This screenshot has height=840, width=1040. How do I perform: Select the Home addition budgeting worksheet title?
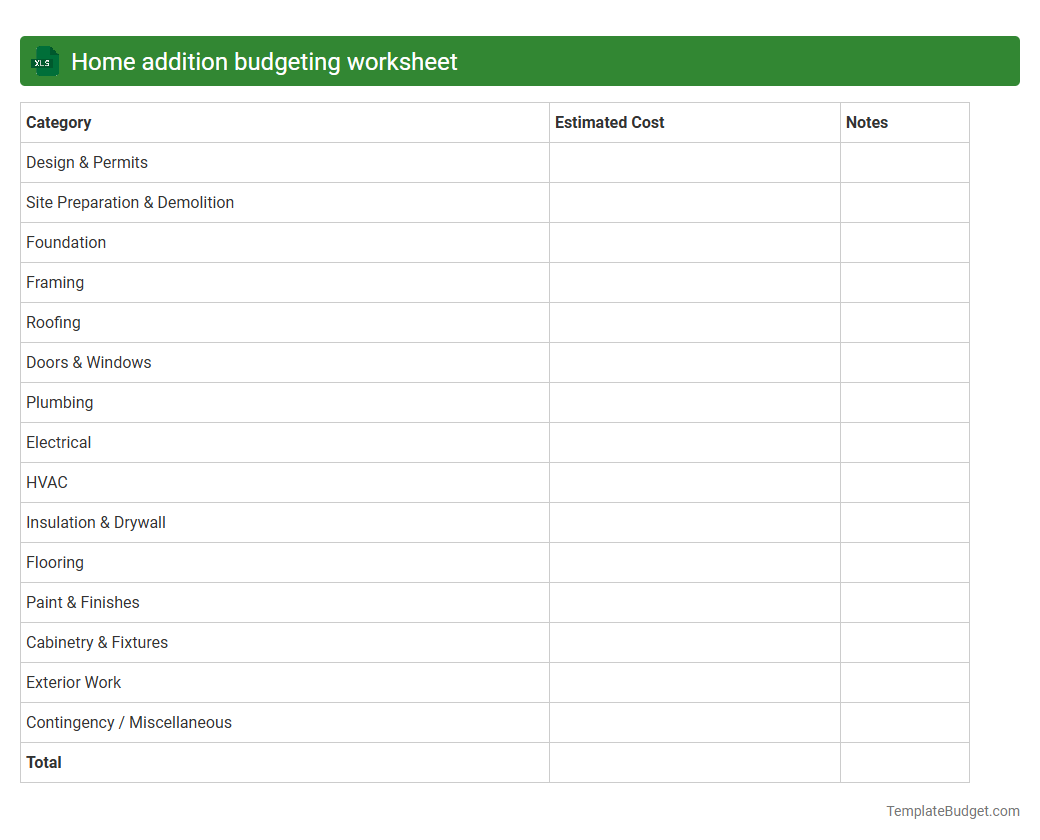pos(262,61)
